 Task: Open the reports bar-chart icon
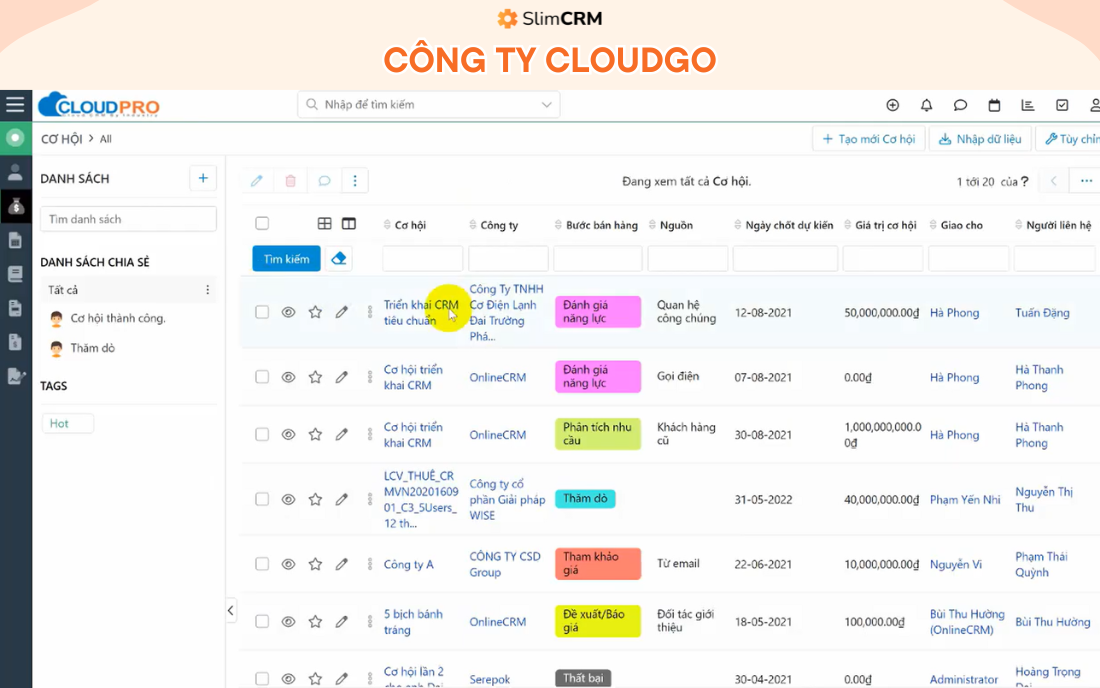point(1028,104)
